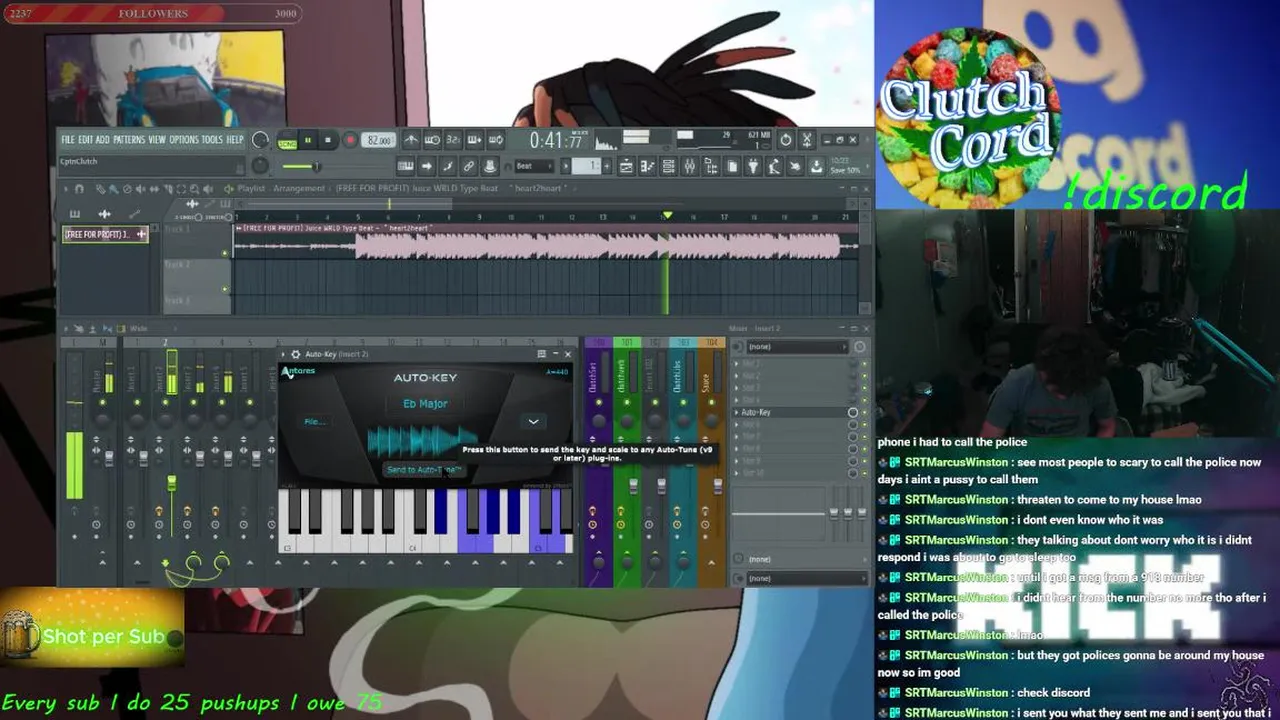
Task: Toggle the playlist snap magnet icon
Action: pyautogui.click(x=79, y=188)
